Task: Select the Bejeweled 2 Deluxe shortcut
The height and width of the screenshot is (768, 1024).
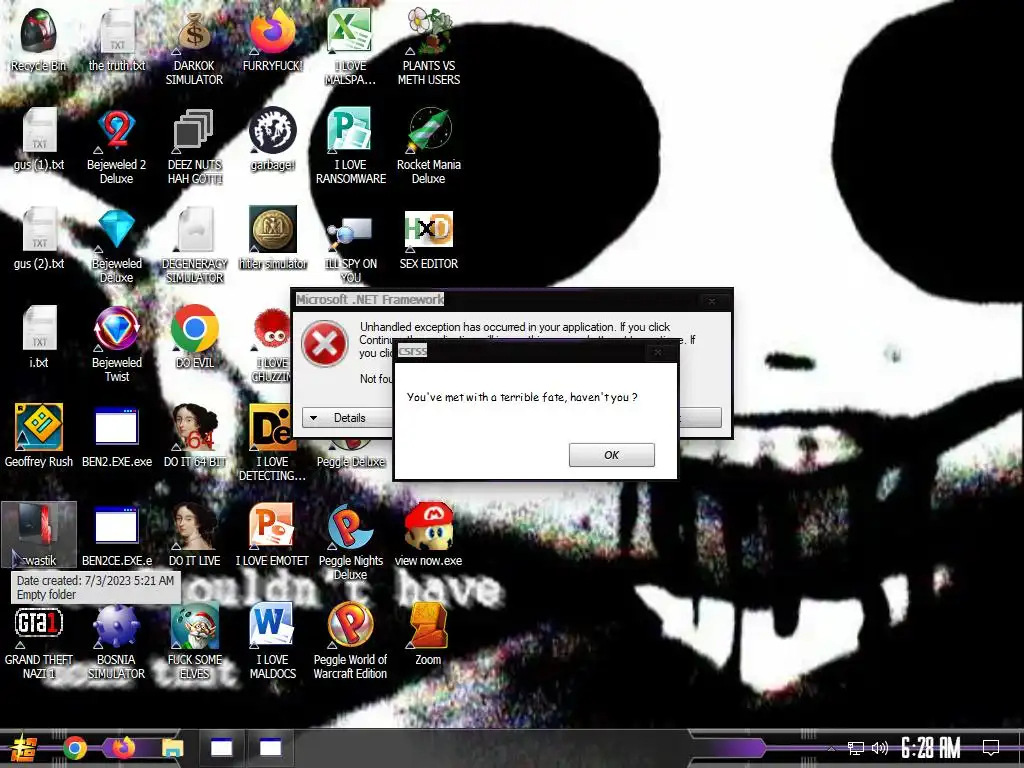Action: click(117, 146)
